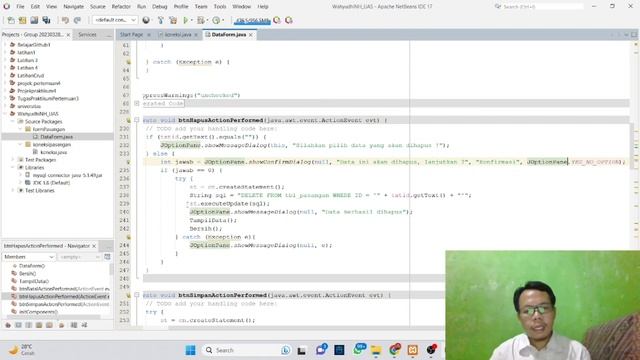Open the Tools menu
This screenshot has width=640, height=360.
(x=220, y=7)
